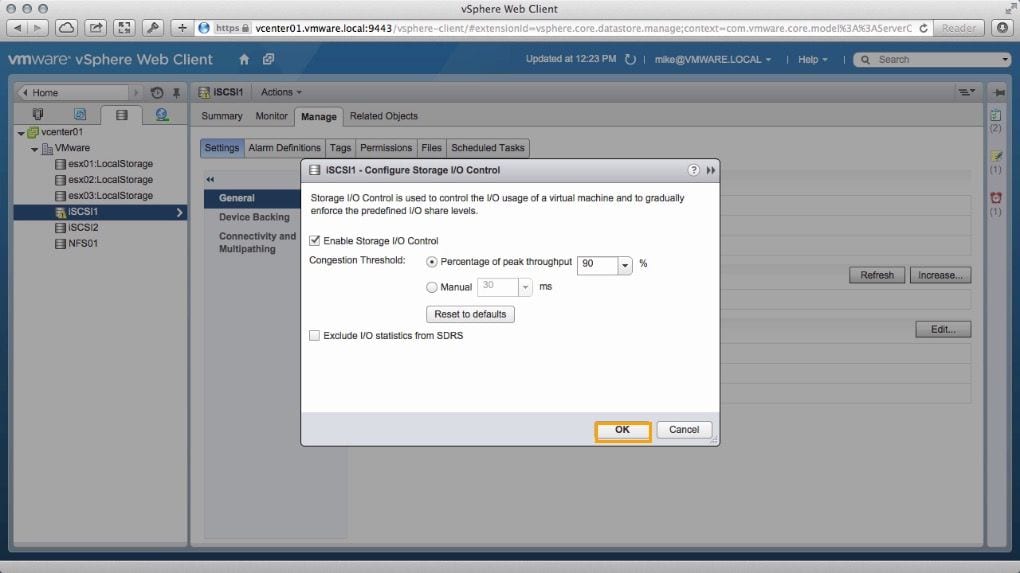Switch to Alarm Definitions sub-tab
The height and width of the screenshot is (573, 1020).
[284, 148]
